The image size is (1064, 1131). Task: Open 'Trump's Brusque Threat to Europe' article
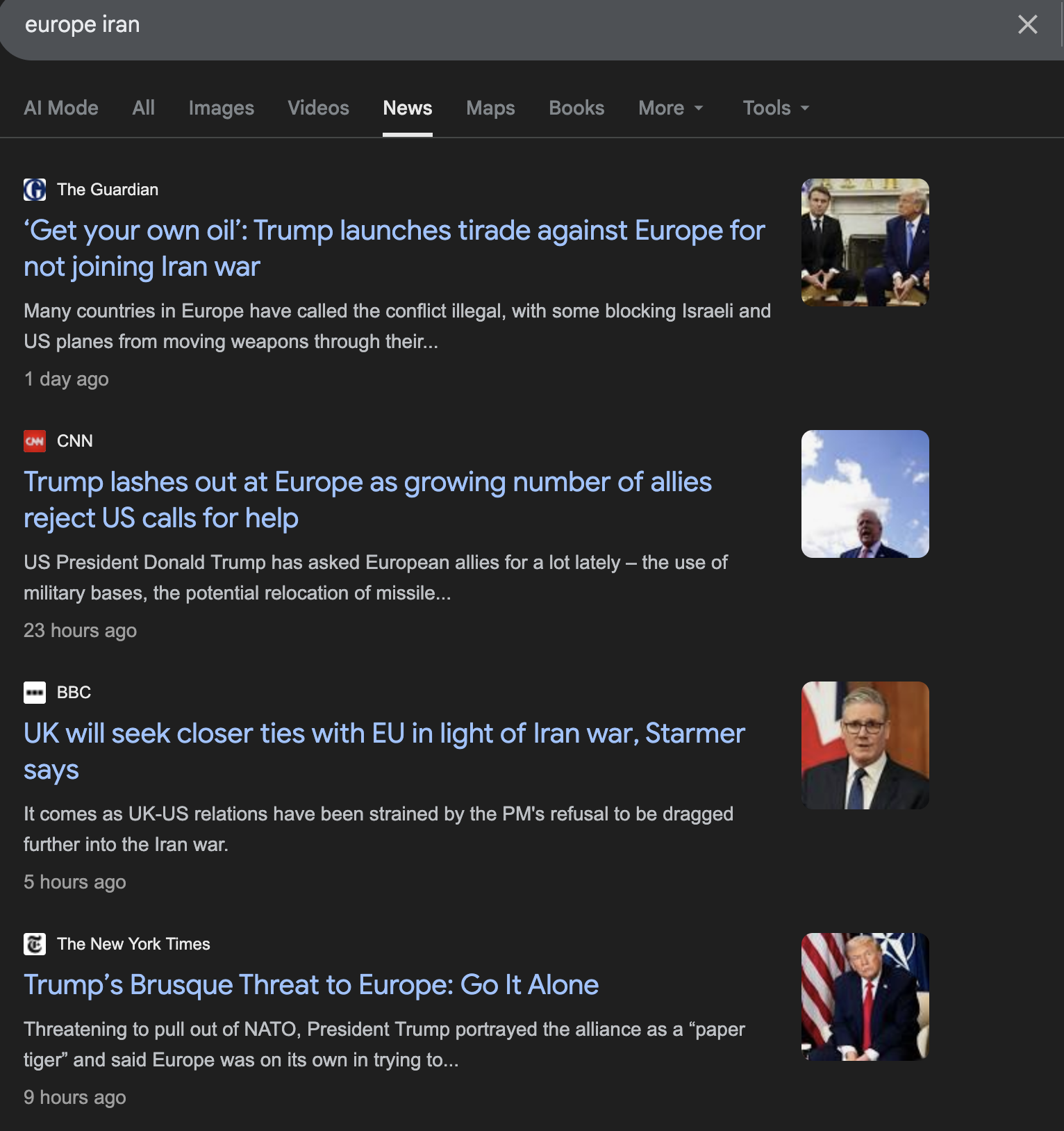[x=311, y=985]
